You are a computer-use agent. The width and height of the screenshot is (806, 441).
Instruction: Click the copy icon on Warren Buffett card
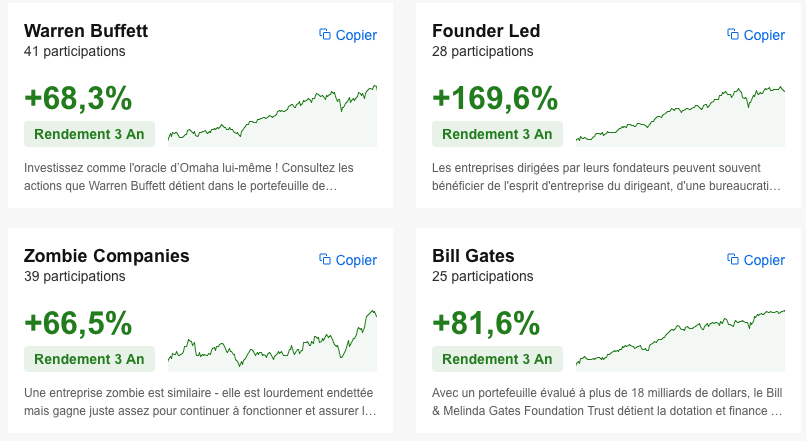pos(325,35)
